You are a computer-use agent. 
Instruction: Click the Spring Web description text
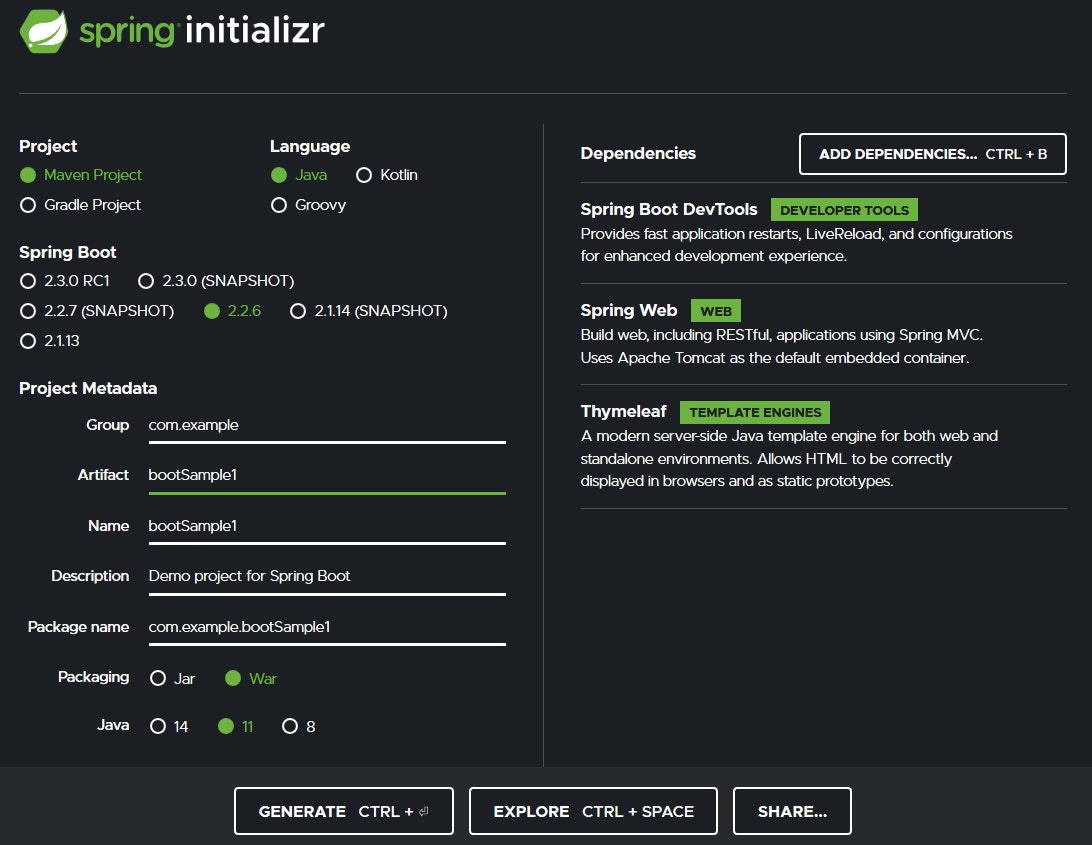[x=781, y=346]
